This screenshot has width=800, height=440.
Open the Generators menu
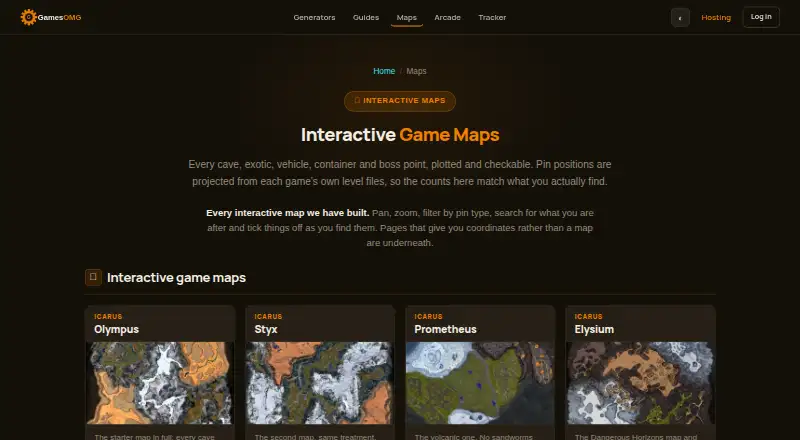(314, 17)
